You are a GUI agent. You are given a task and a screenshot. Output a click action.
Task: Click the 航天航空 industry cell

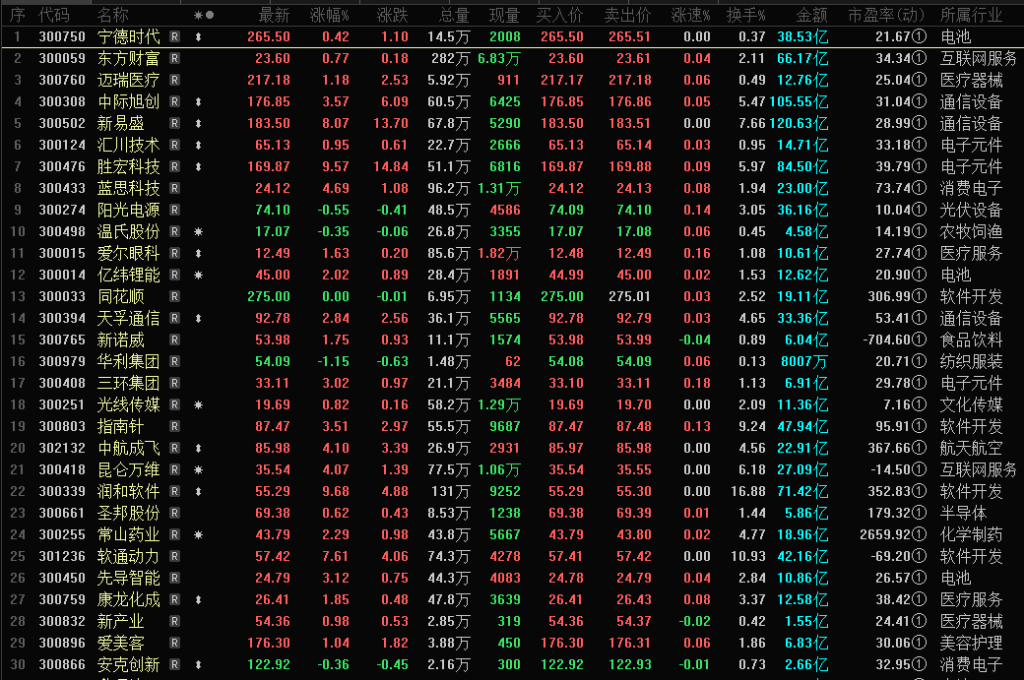(x=971, y=448)
